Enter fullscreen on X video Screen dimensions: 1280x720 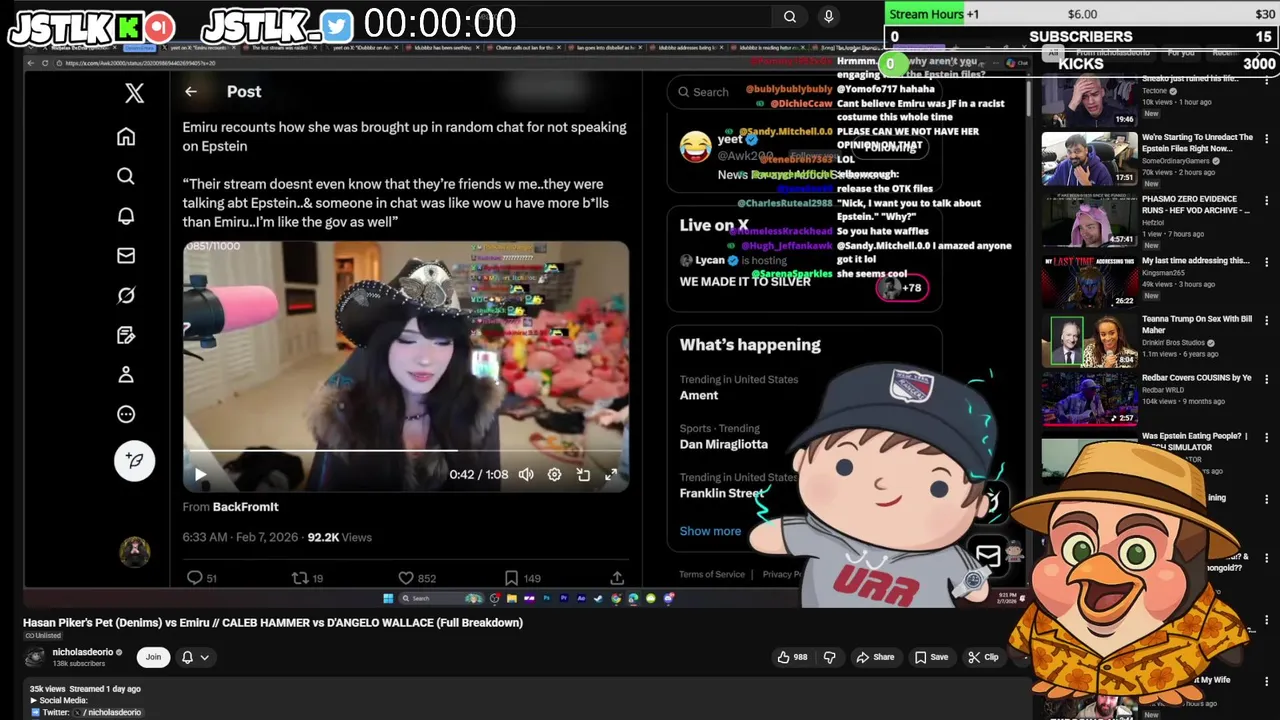[611, 475]
